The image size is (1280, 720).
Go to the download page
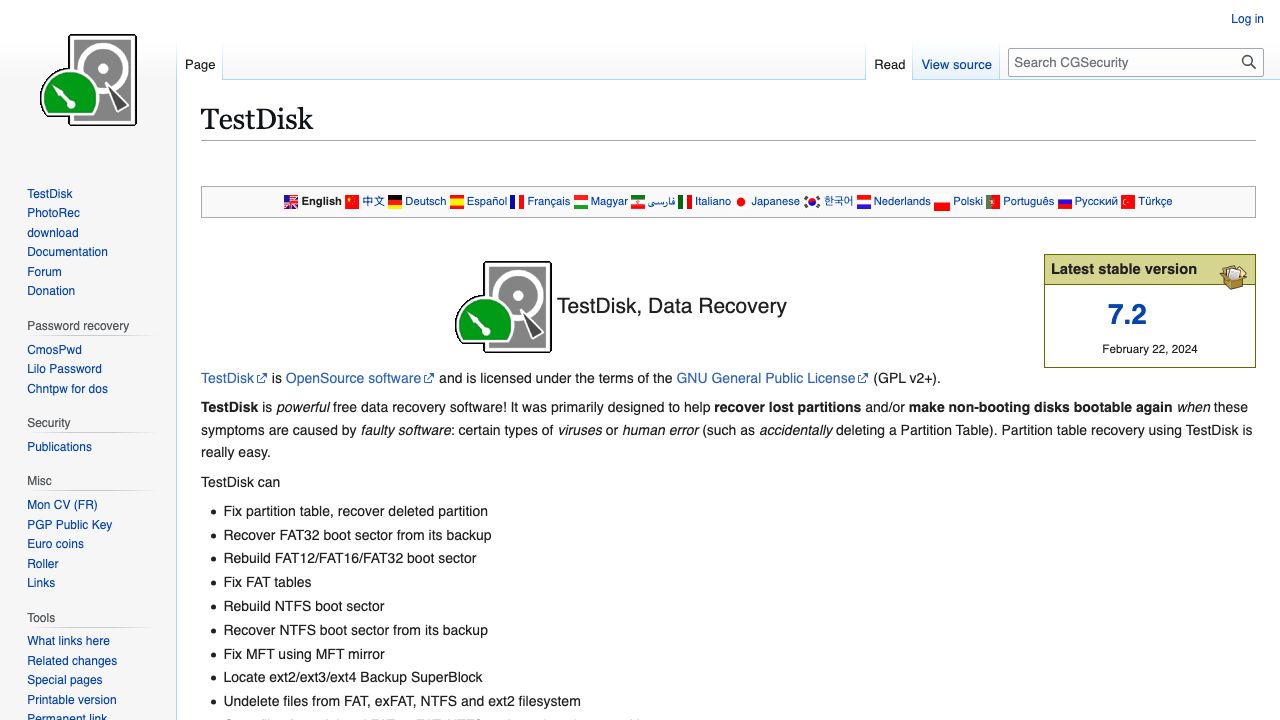tap(53, 233)
